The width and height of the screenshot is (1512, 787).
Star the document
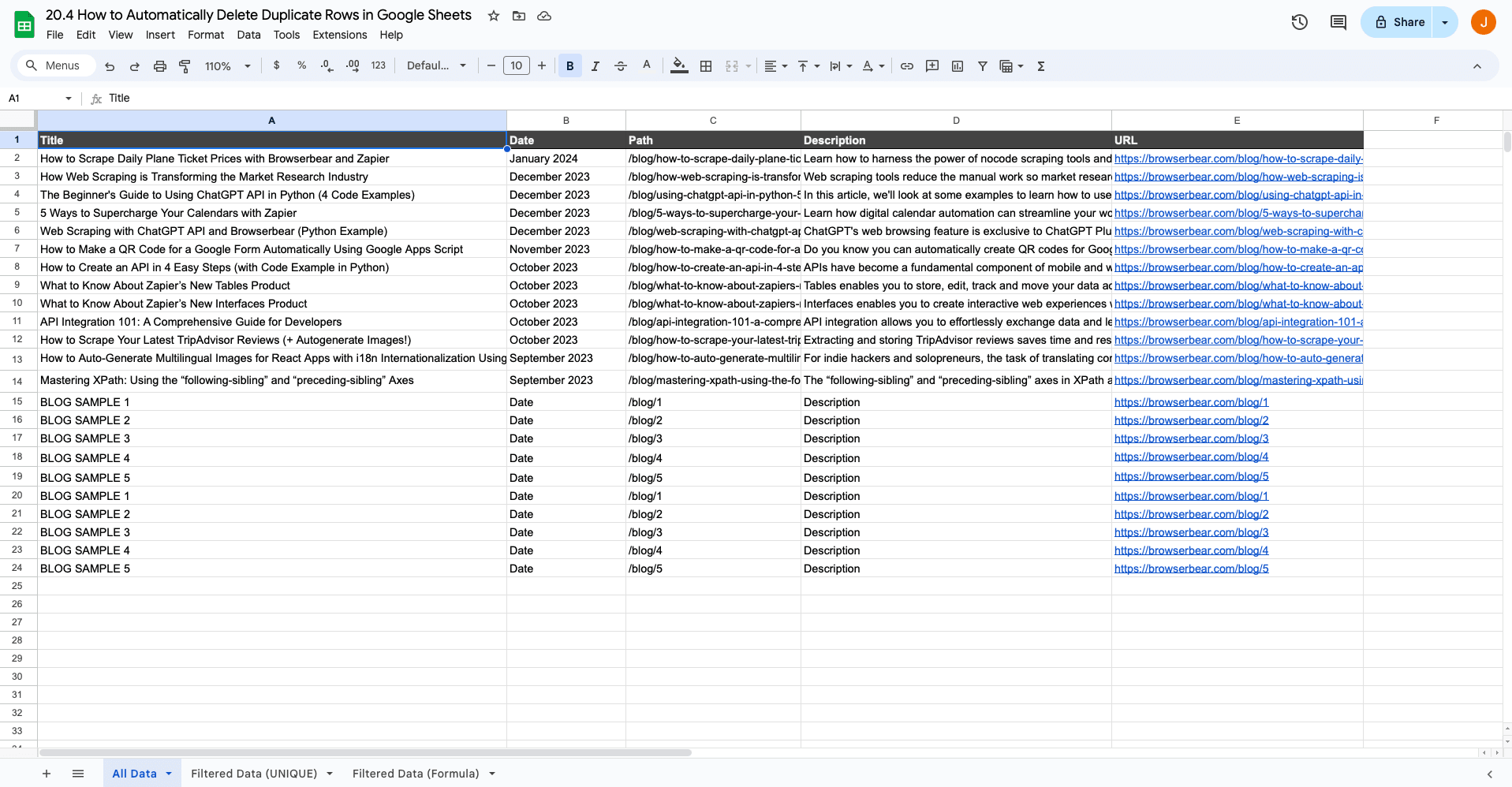coord(494,16)
